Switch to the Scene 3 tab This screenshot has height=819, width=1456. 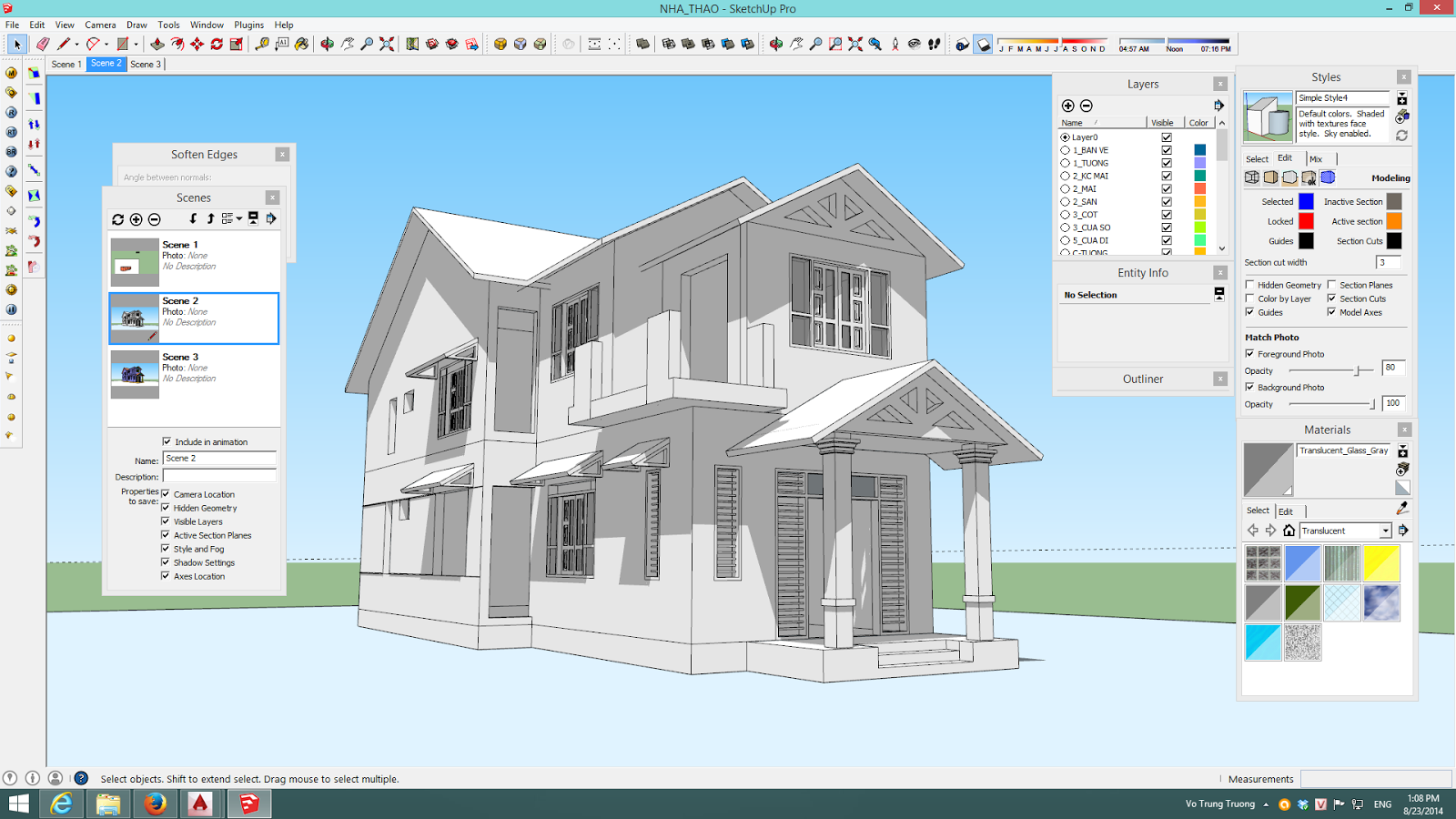[146, 64]
